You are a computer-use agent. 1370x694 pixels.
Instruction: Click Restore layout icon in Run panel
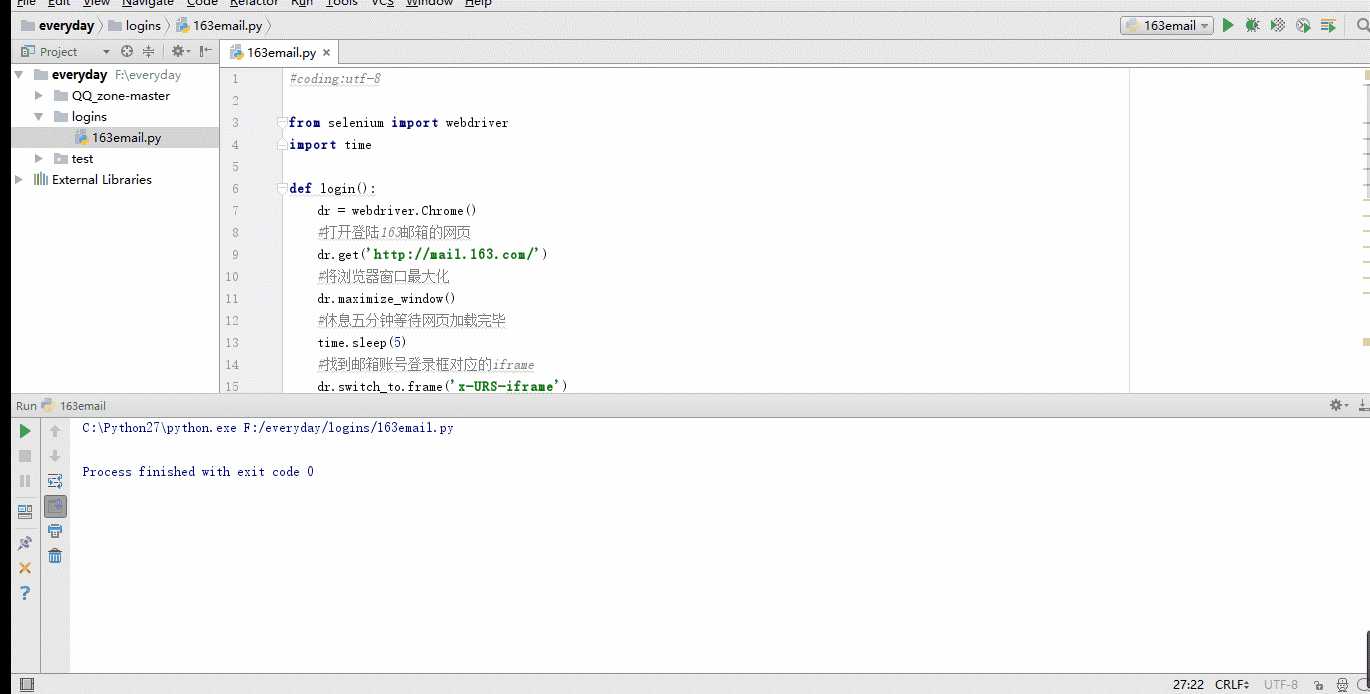tap(25, 511)
